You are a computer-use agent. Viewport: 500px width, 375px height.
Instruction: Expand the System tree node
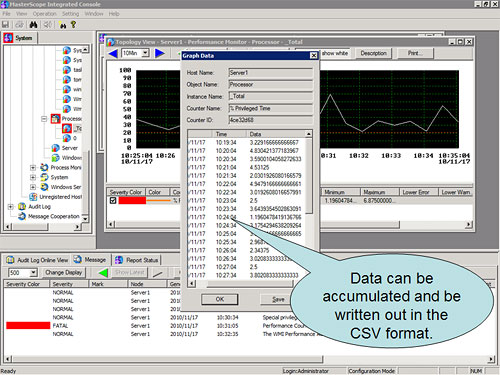point(33,177)
